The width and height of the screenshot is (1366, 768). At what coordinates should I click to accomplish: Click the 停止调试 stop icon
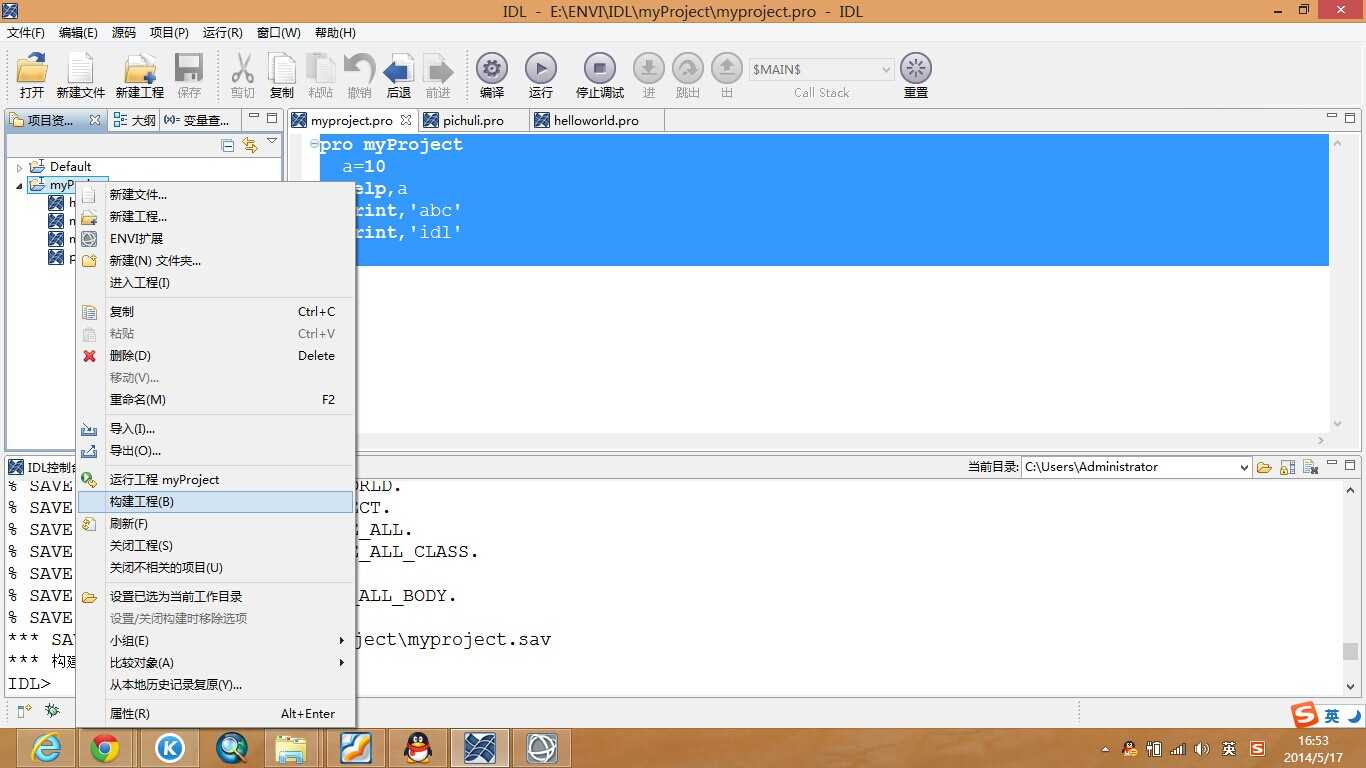click(x=600, y=69)
